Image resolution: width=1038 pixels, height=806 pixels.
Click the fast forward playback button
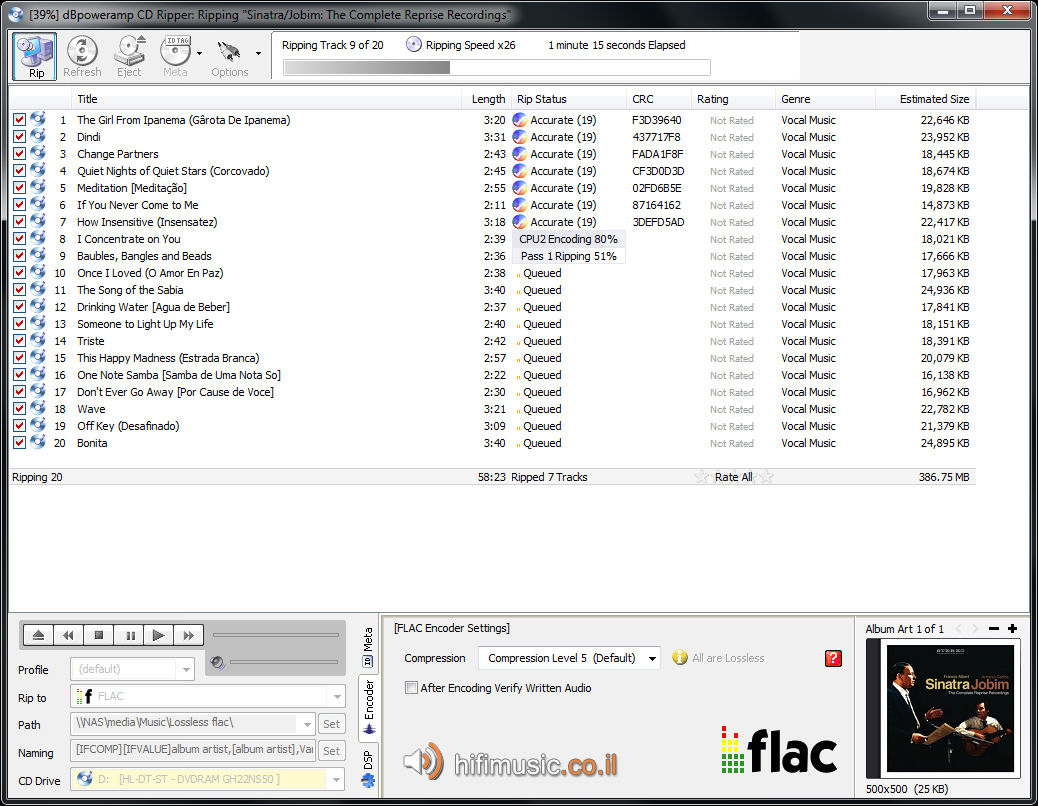(189, 635)
